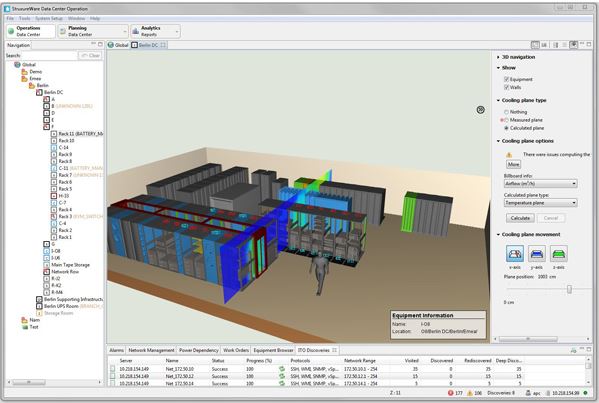Open the Calculated plane type dropdown
The width and height of the screenshot is (599, 403).
(x=540, y=203)
